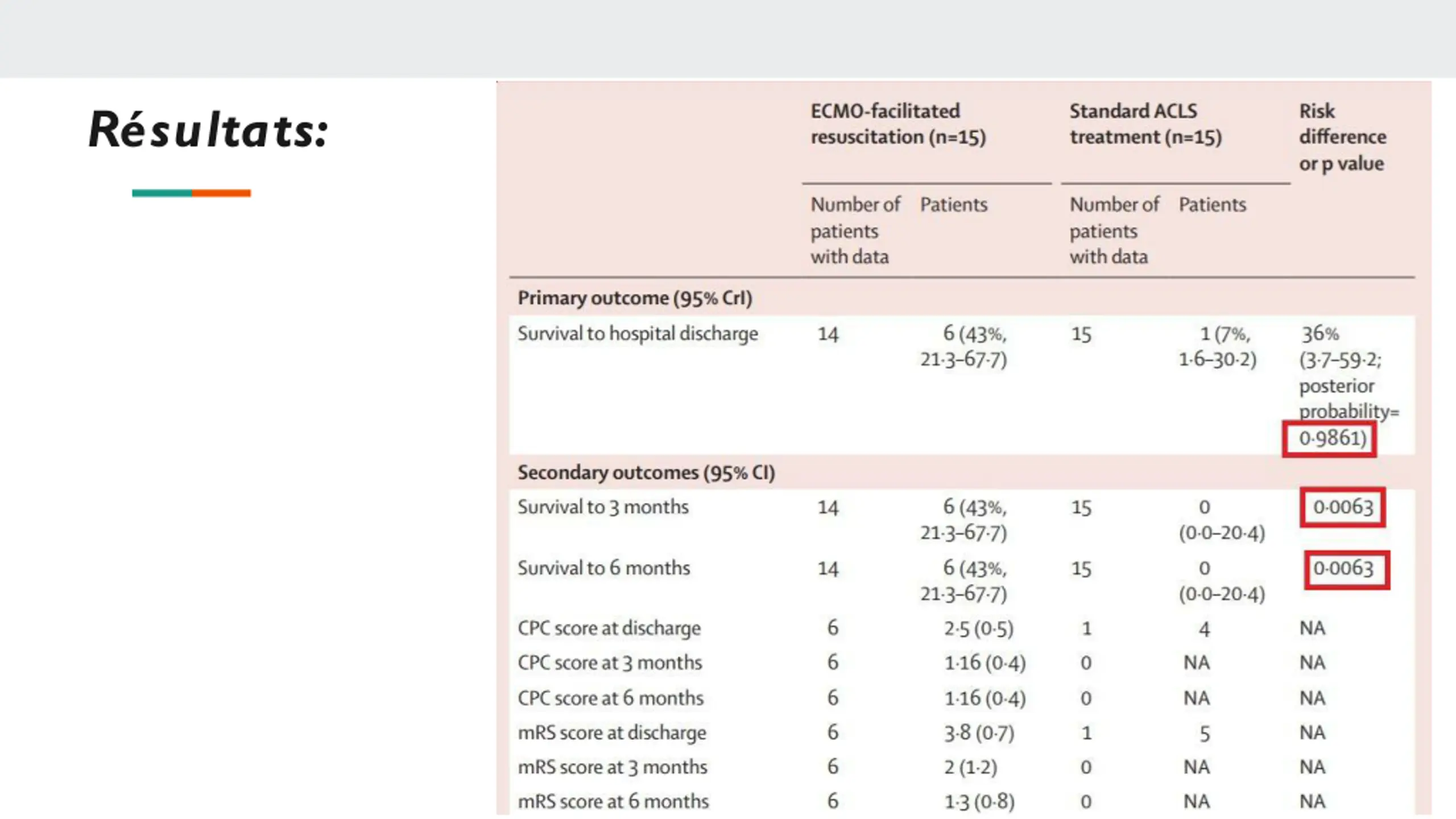Click the Résultats: slide title
Image resolution: width=1456 pixels, height=819 pixels.
click(209, 130)
